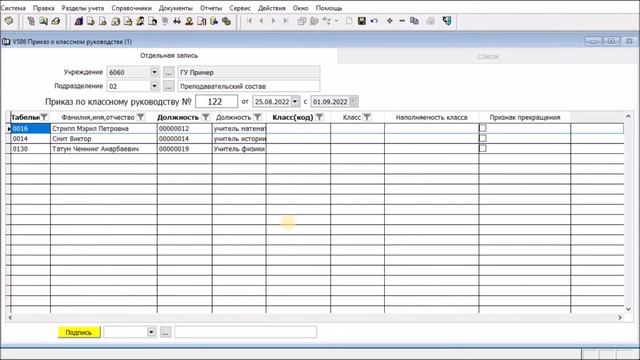Open the Система menu
The image size is (640, 360).
tap(13, 8)
